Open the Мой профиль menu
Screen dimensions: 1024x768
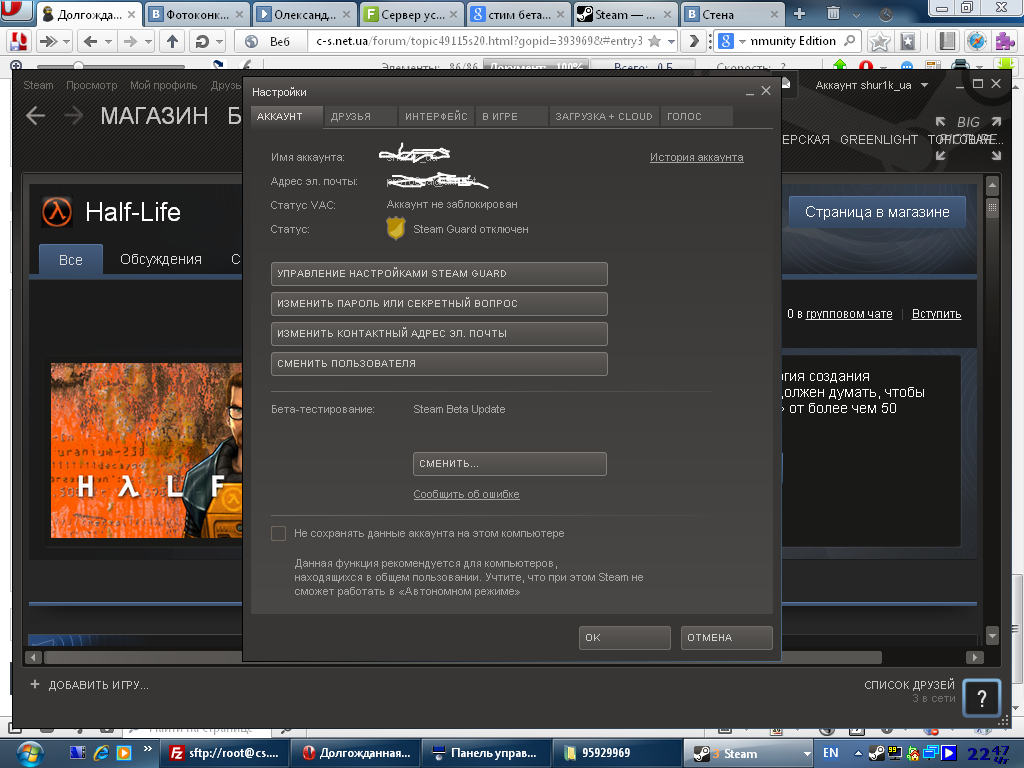point(163,86)
